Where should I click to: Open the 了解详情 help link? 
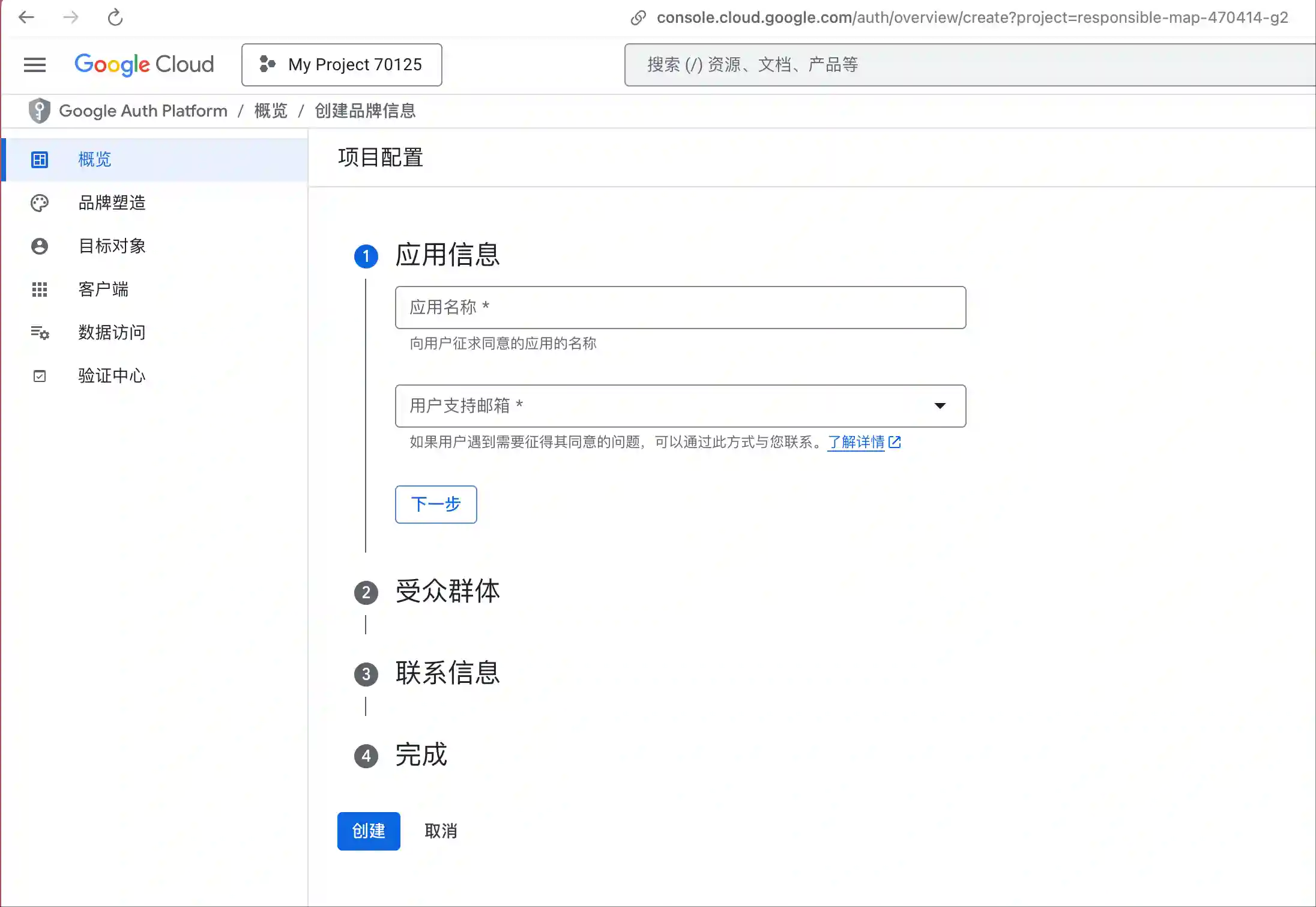pos(857,443)
